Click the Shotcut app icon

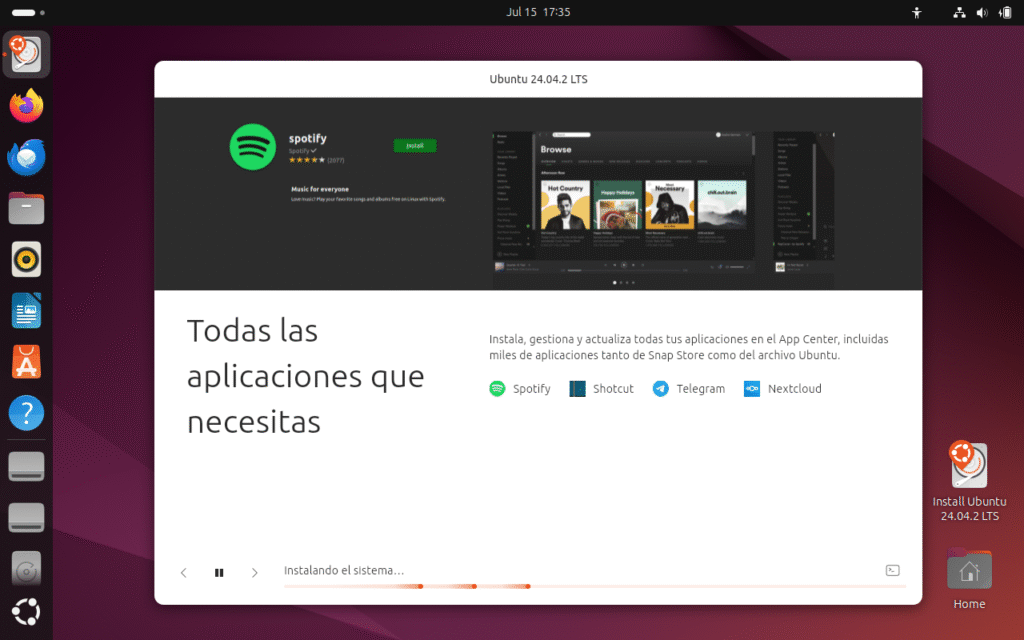(x=577, y=389)
